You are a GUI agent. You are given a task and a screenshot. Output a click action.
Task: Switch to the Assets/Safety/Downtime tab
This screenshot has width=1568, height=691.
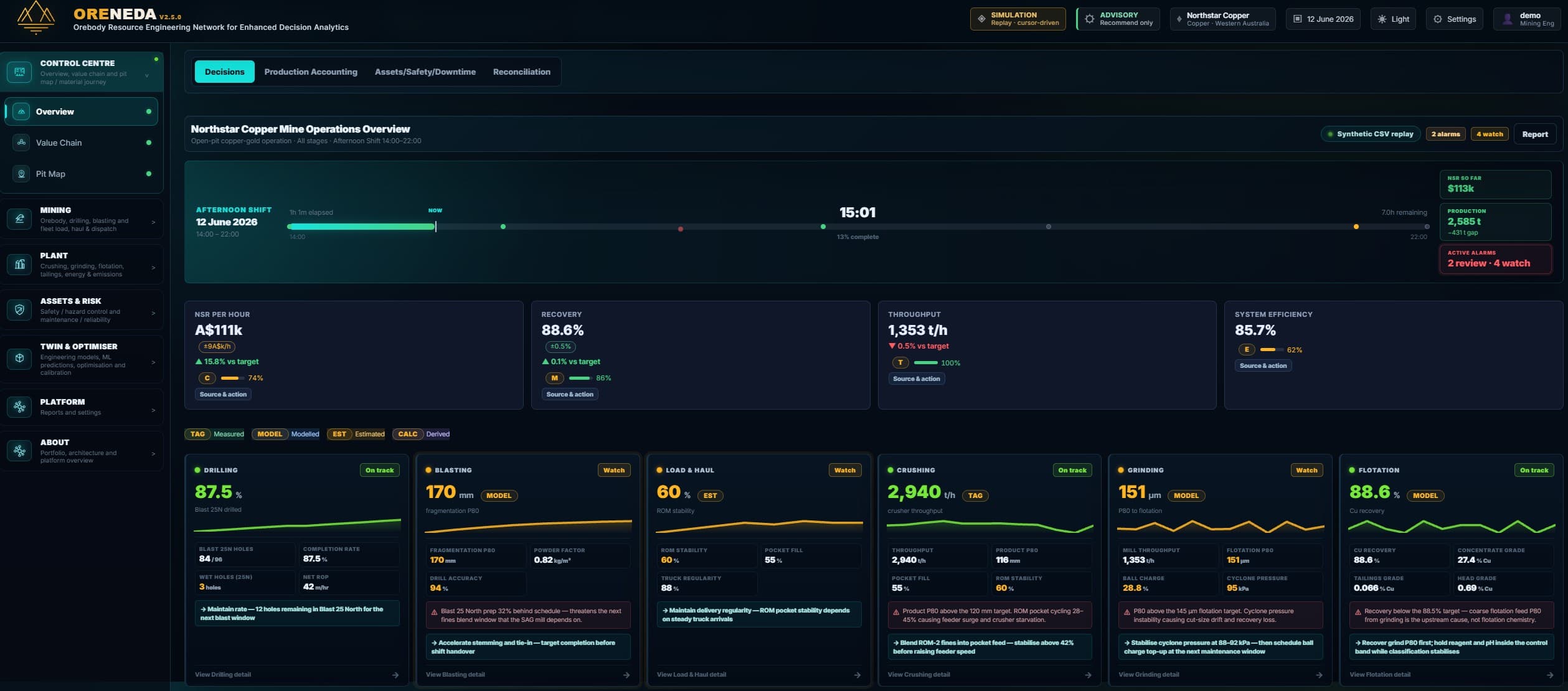click(425, 72)
